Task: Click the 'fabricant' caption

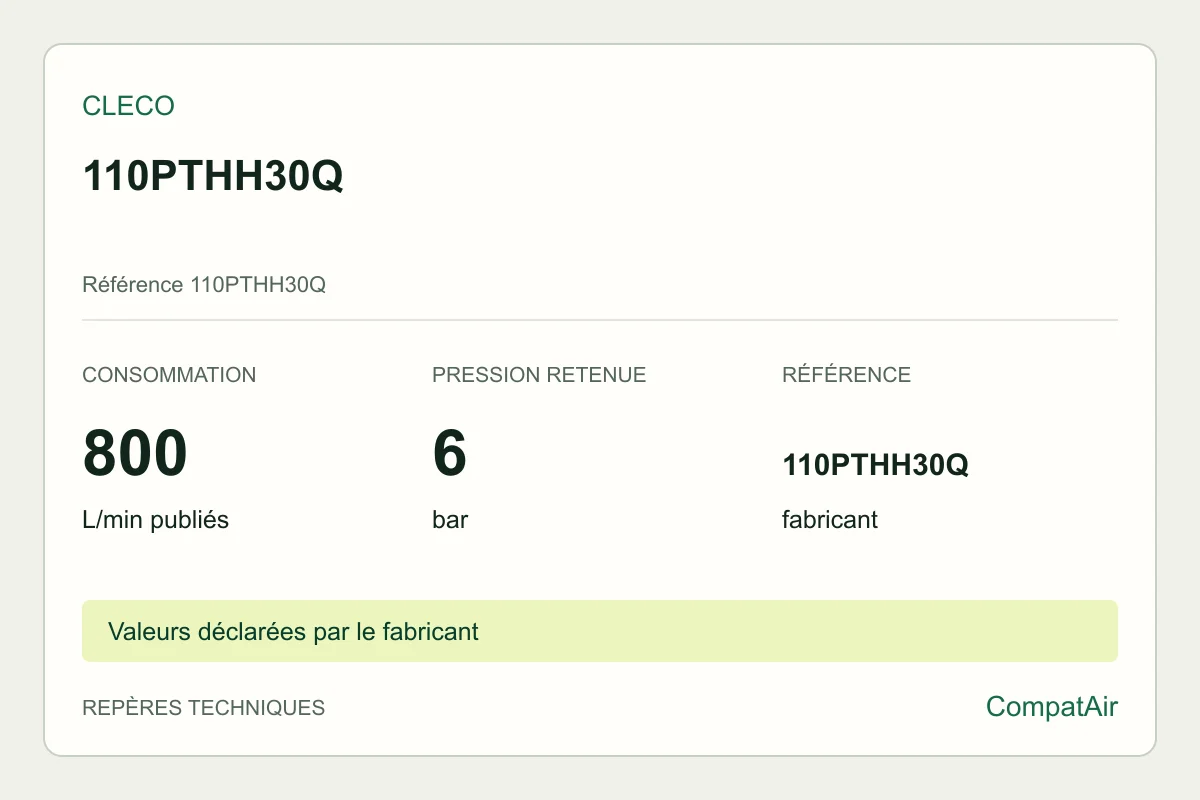Action: [830, 520]
